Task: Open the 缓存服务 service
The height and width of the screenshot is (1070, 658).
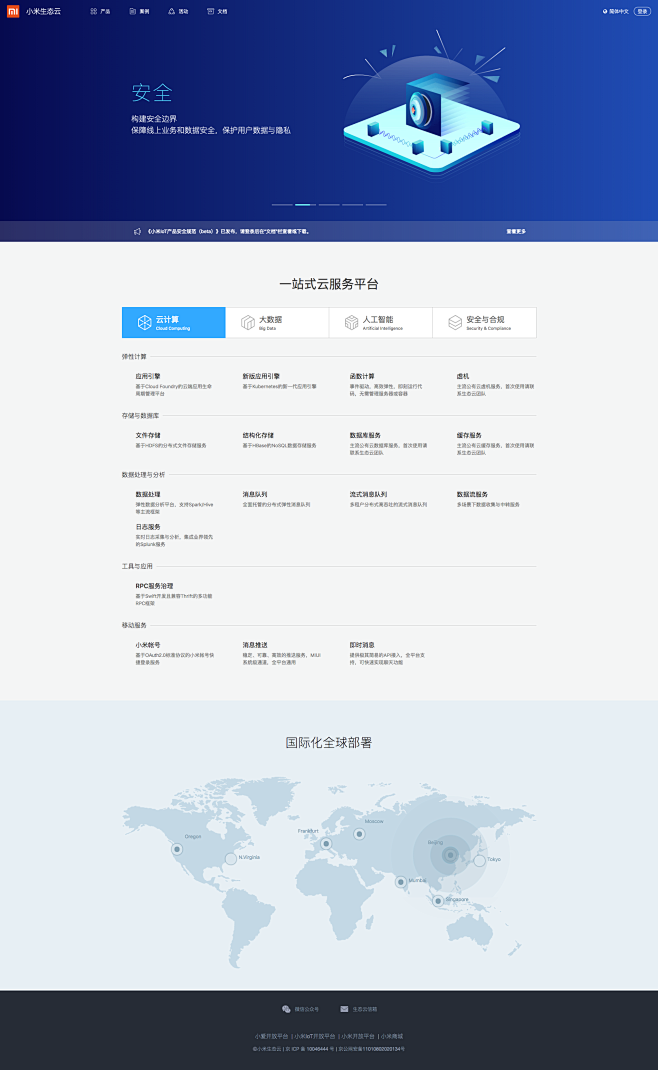Action: pos(470,435)
